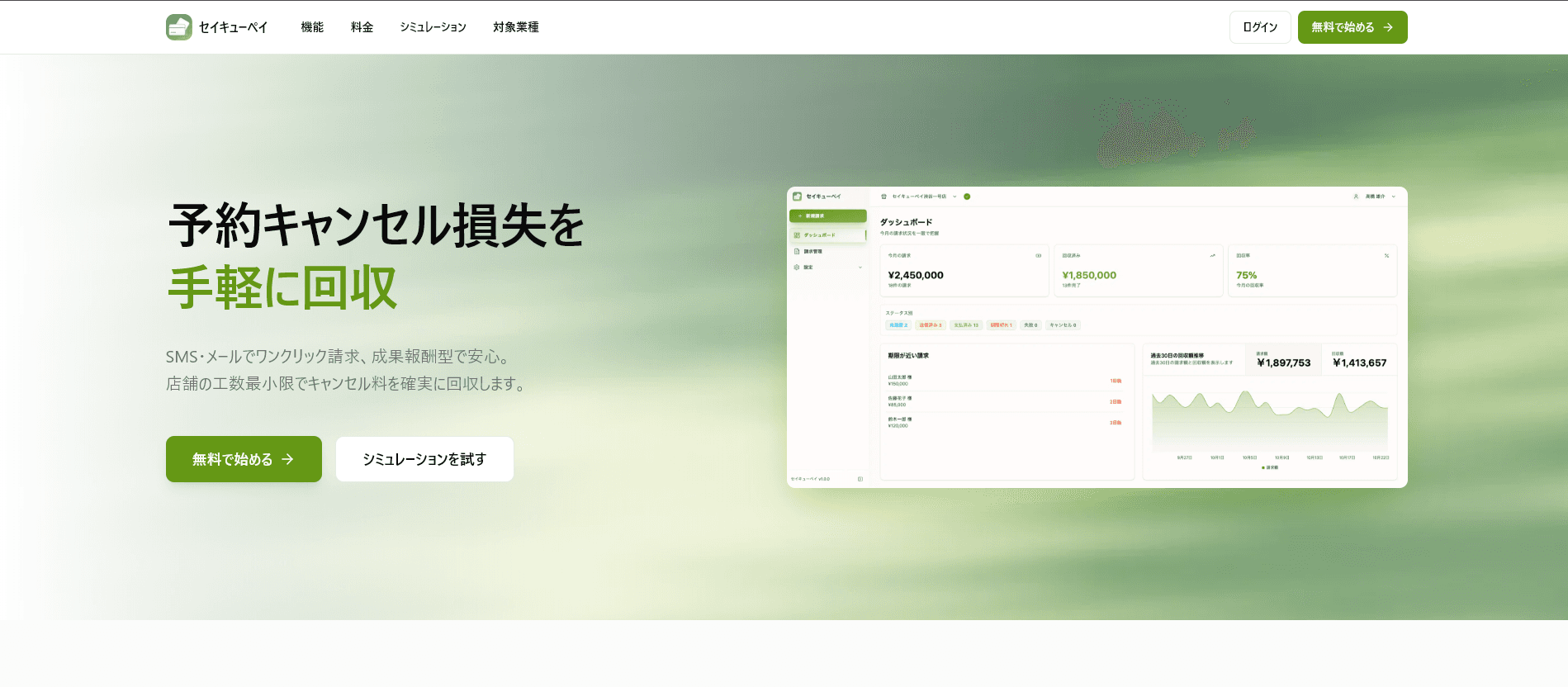Select the 支払済み 13 status badge
Viewport: 1568px width, 687px height.
click(x=966, y=325)
